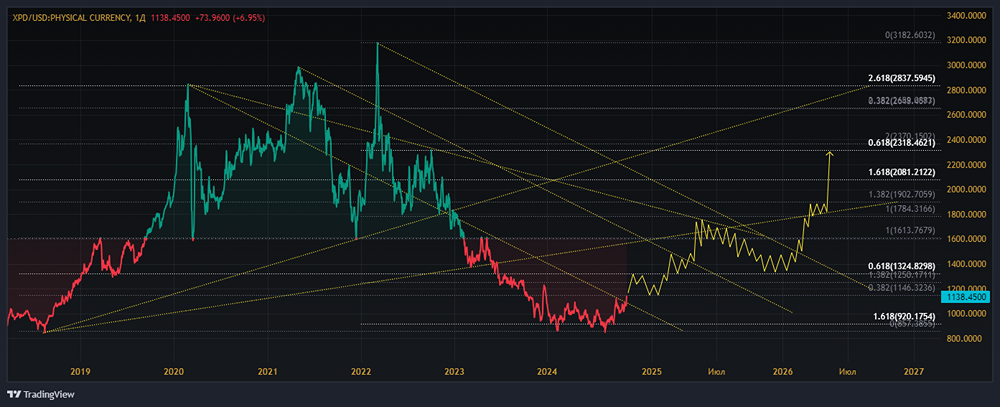
Task: Select the 1.618(2081.2122) Fibonacci level label
Action: point(902,172)
